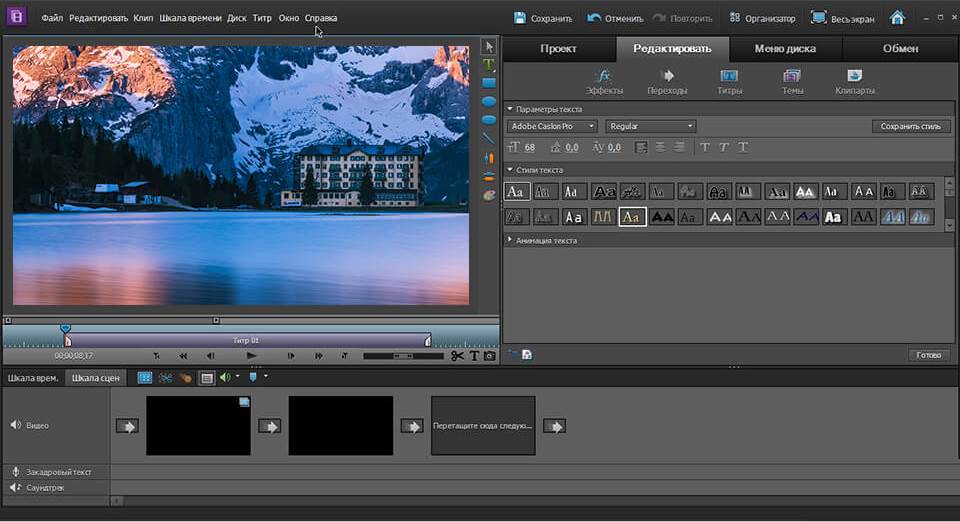Select the arrow Selection tool

489,47
